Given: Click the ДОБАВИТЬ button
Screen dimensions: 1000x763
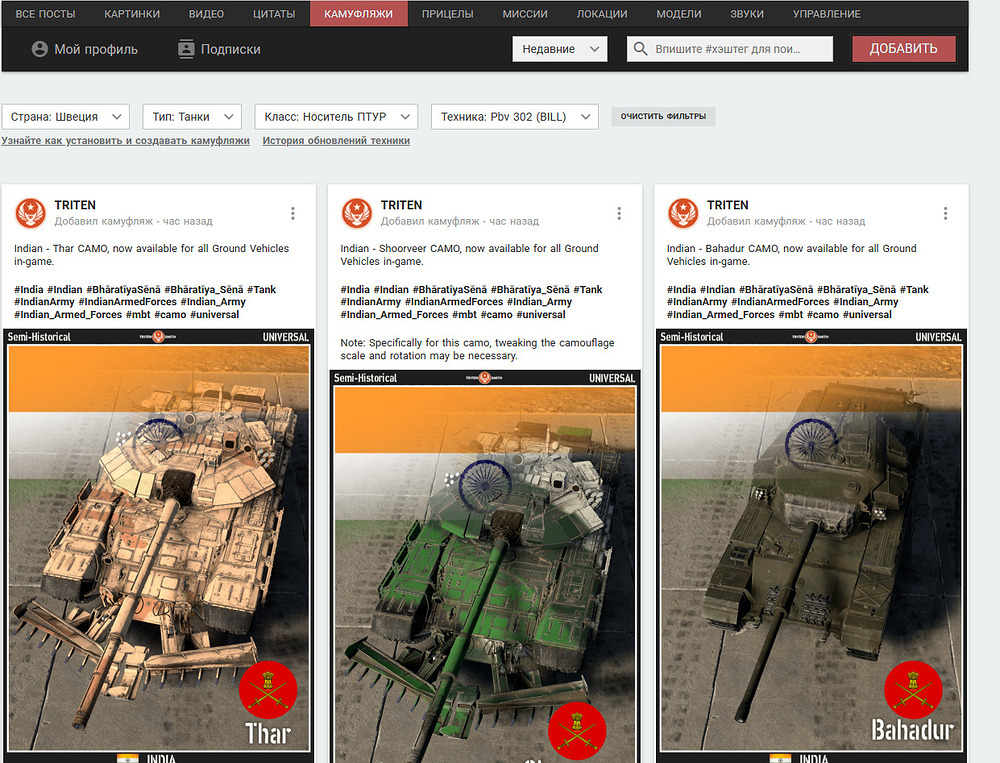Looking at the screenshot, I should [x=904, y=48].
